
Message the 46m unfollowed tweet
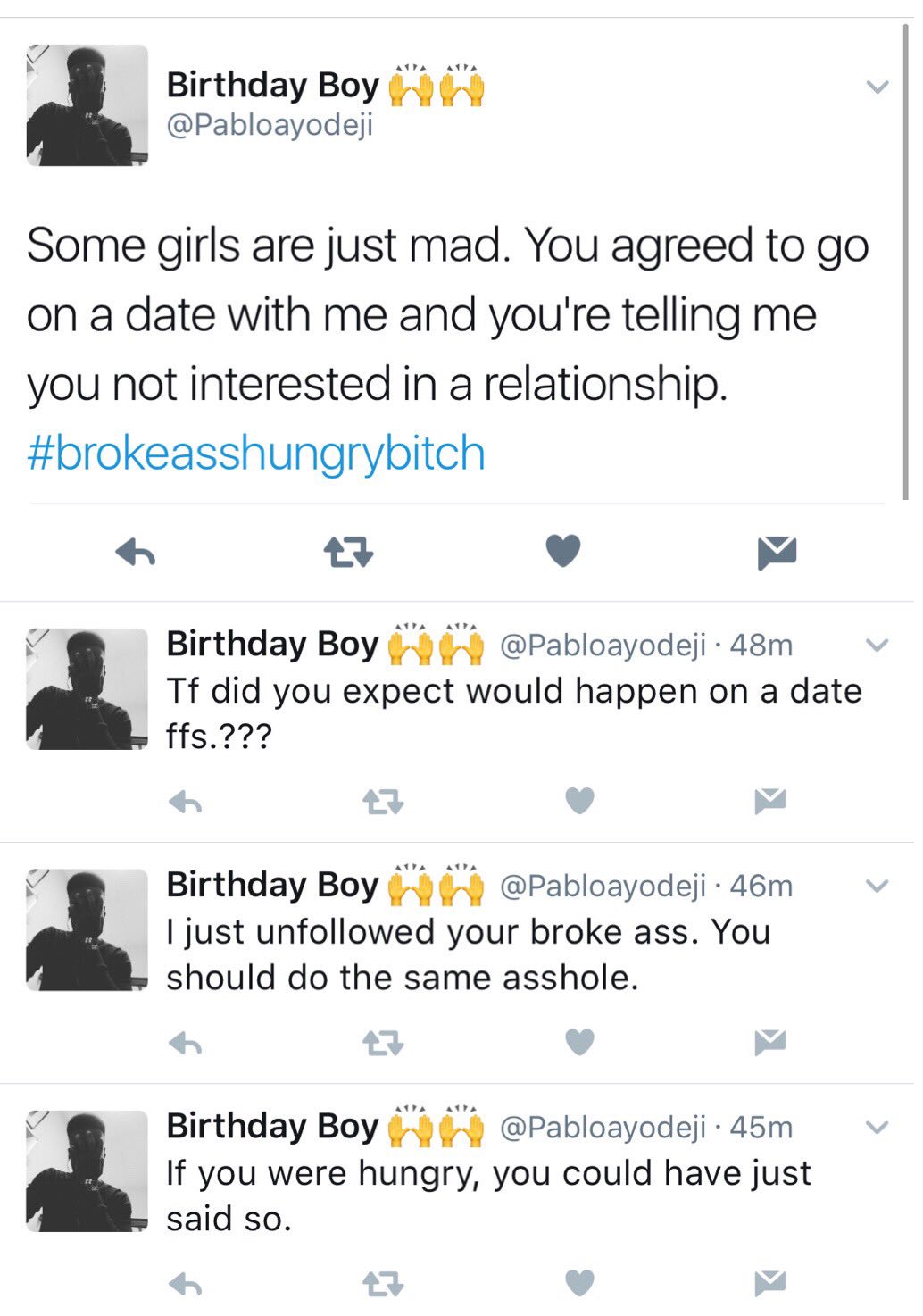[769, 1041]
